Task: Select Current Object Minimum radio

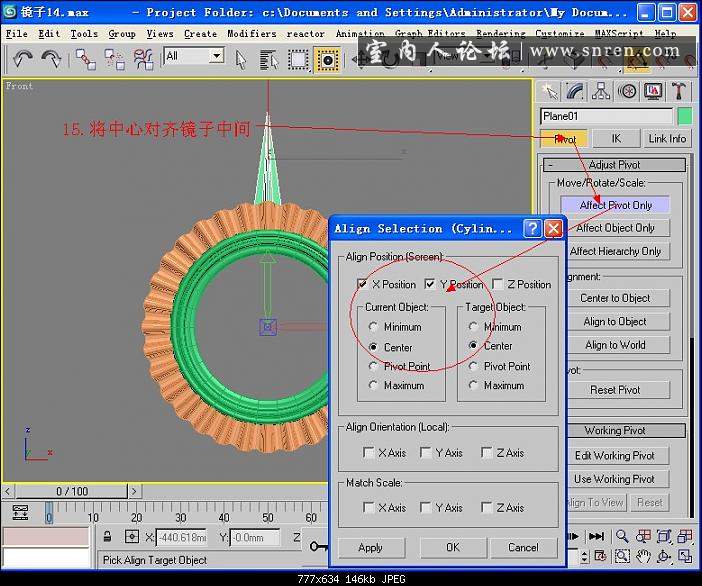Action: (373, 327)
